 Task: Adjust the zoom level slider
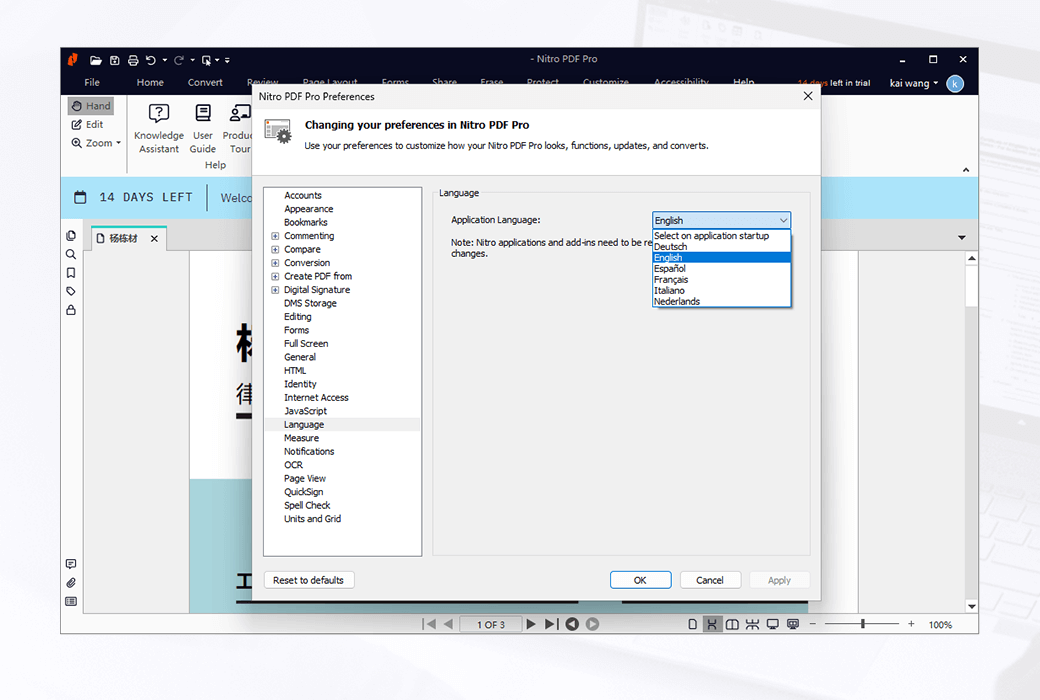tap(862, 624)
